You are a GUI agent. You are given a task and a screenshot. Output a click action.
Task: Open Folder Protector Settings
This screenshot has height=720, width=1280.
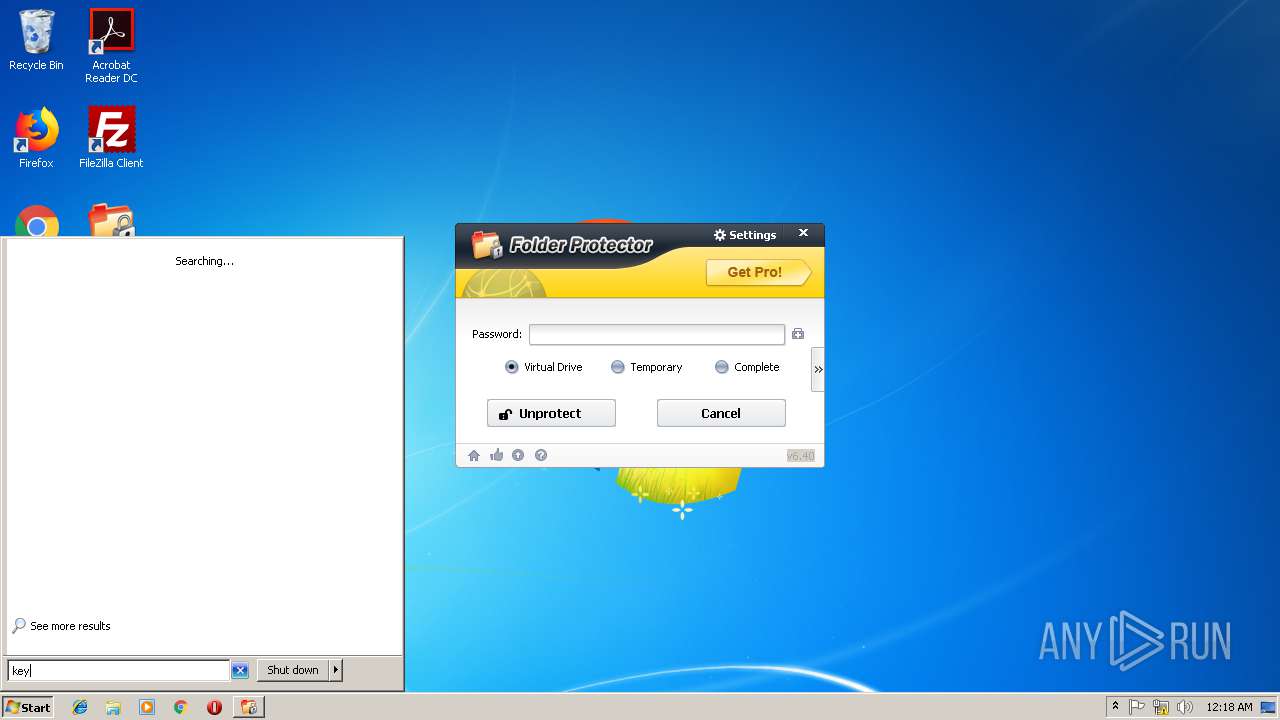[745, 235]
